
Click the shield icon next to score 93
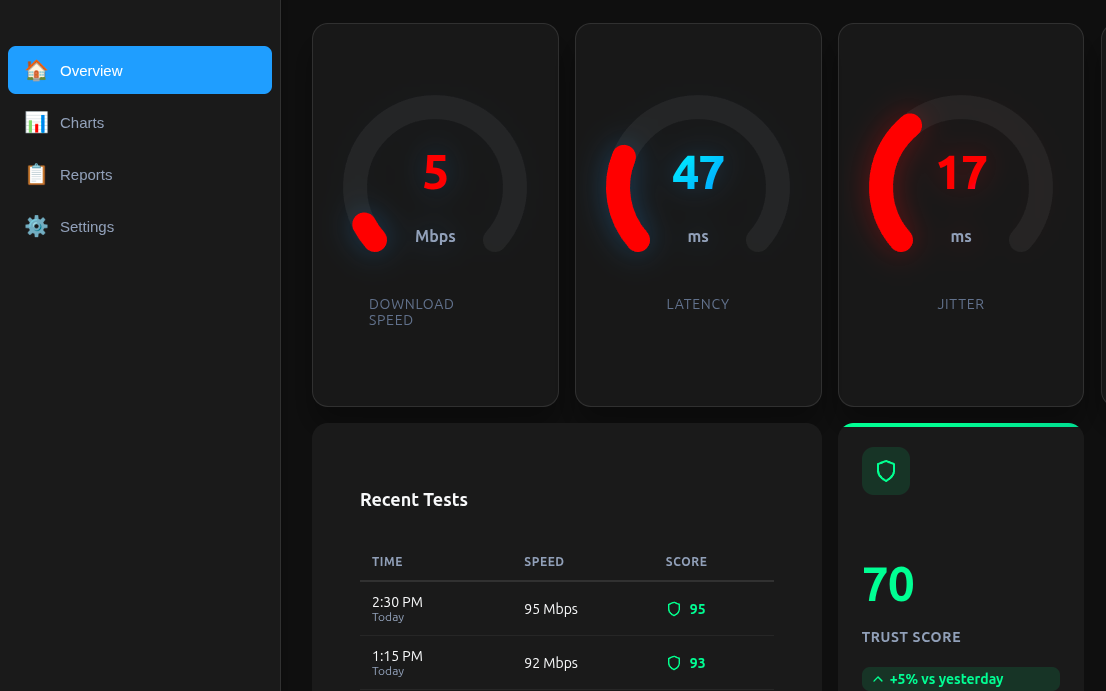click(674, 663)
